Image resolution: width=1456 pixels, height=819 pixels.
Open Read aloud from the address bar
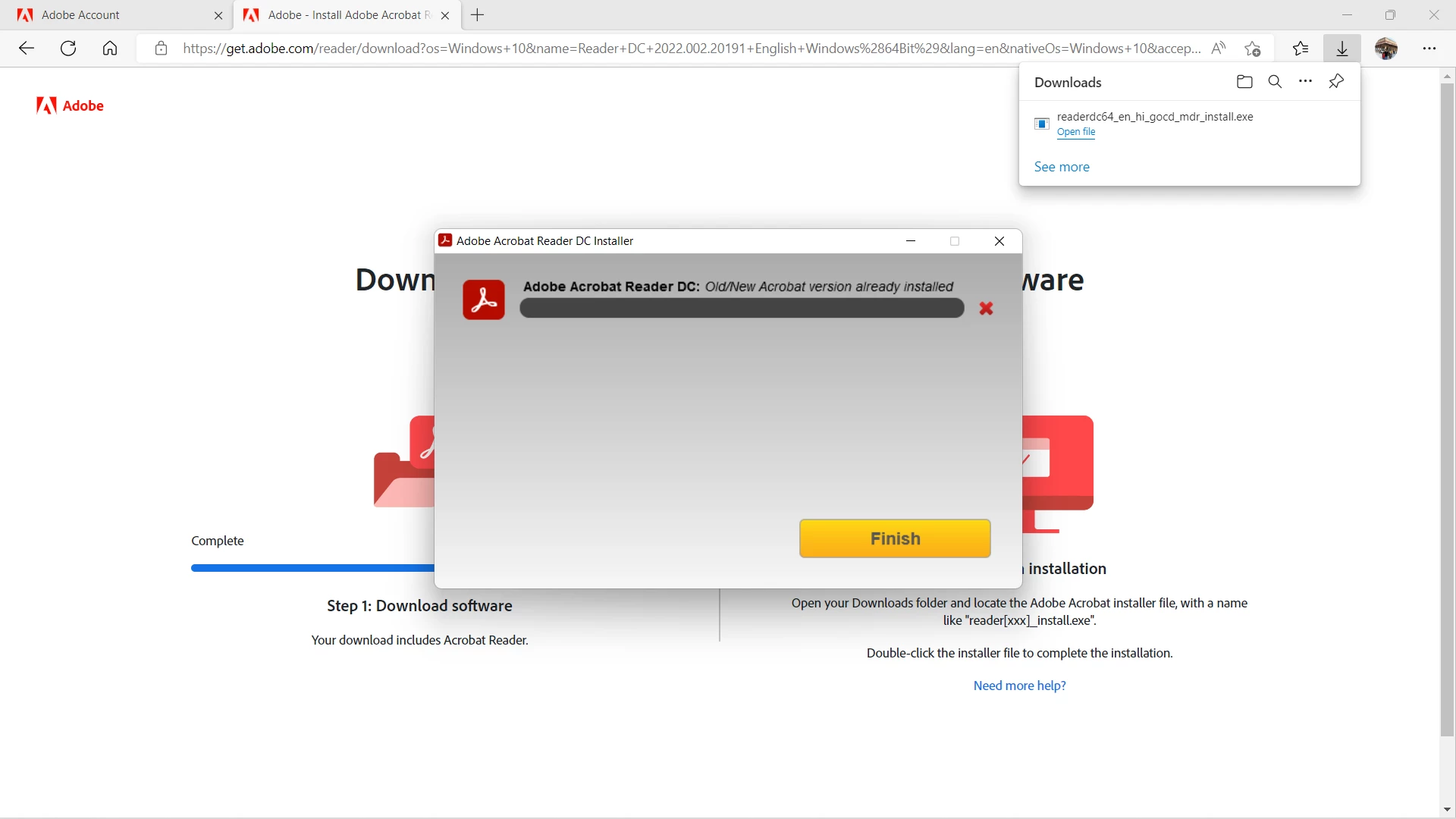click(x=1219, y=49)
